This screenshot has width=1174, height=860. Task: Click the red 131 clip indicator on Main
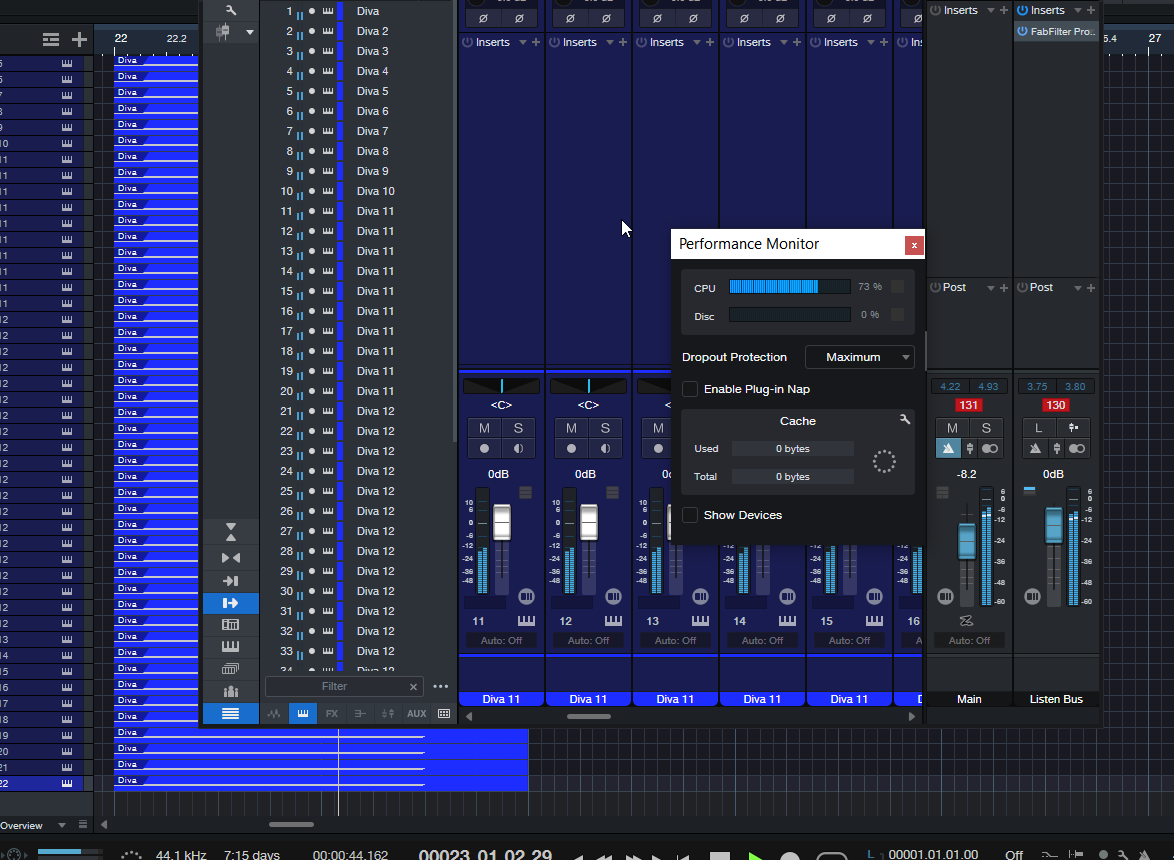coord(969,405)
